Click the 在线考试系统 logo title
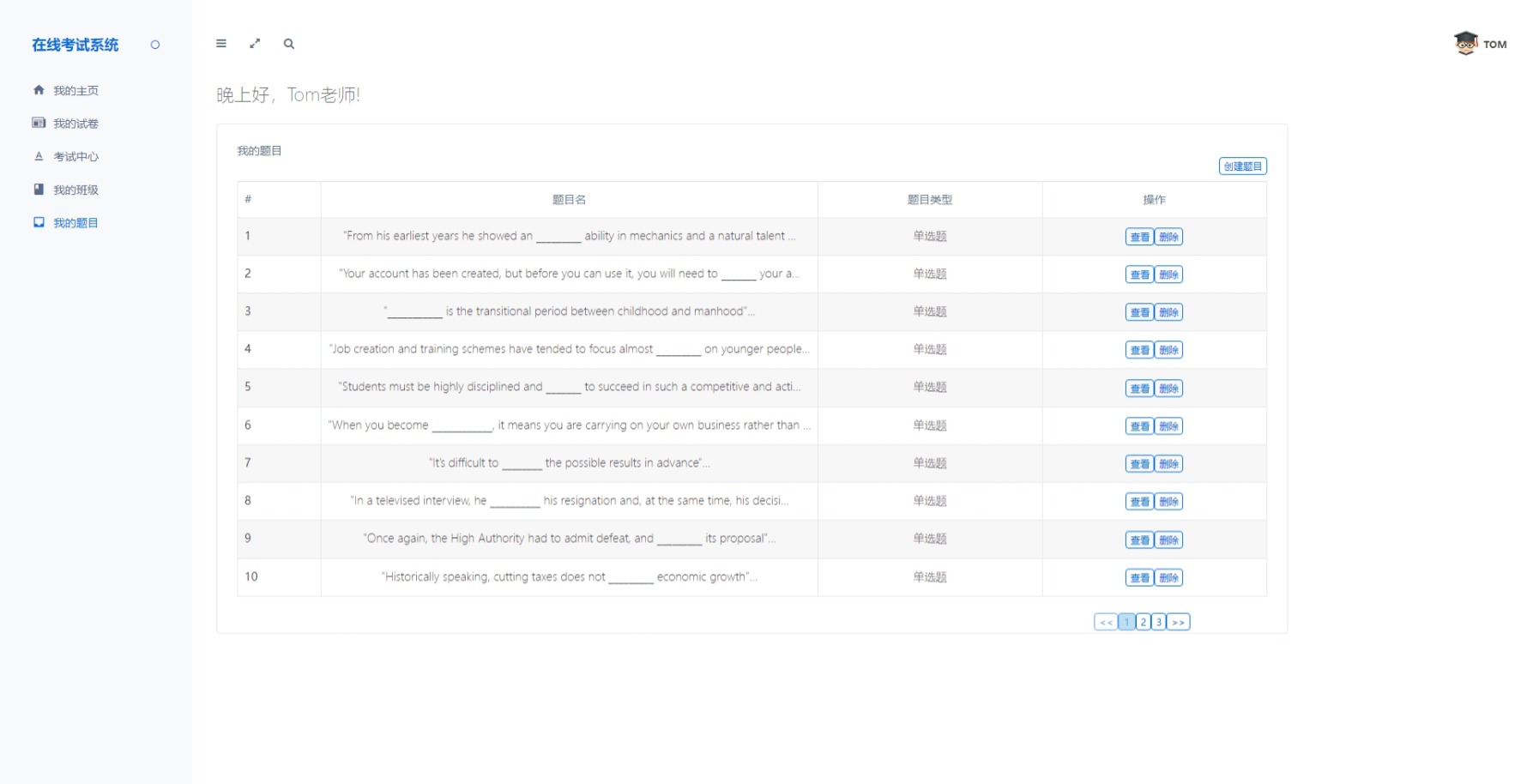The image size is (1539, 784). pos(75,45)
